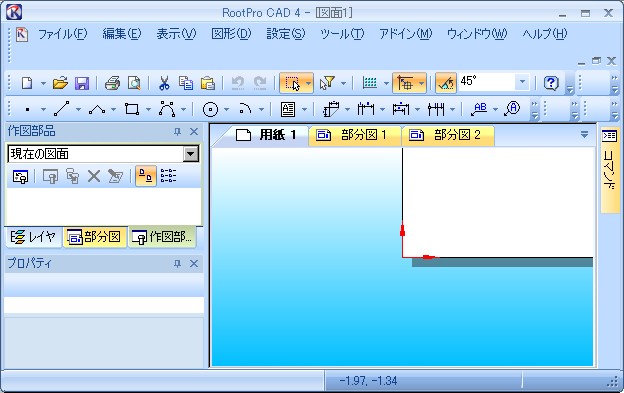Select the spline curve tool
Screen dimensions: 624x393
(x=167, y=109)
